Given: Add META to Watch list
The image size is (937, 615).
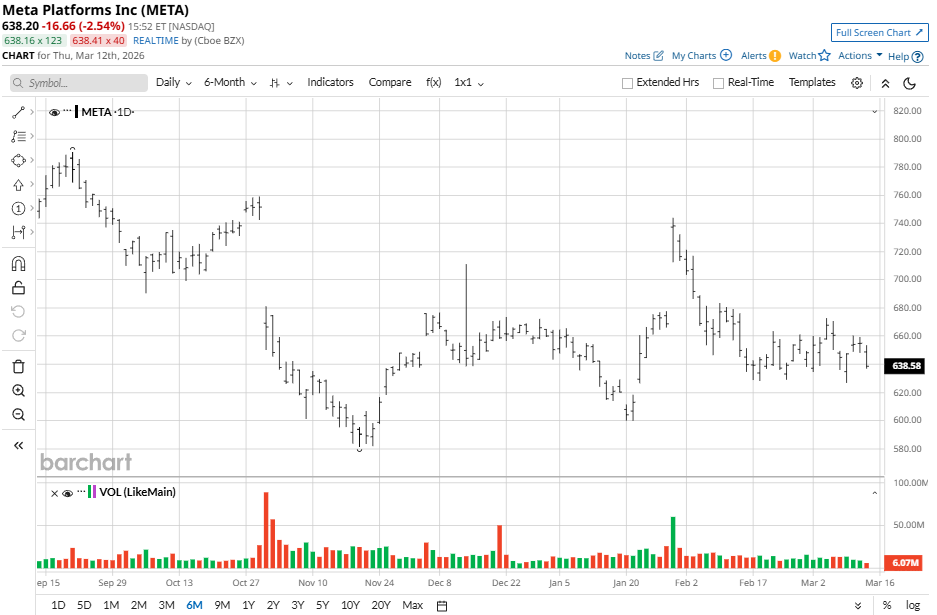Looking at the screenshot, I should click(809, 56).
